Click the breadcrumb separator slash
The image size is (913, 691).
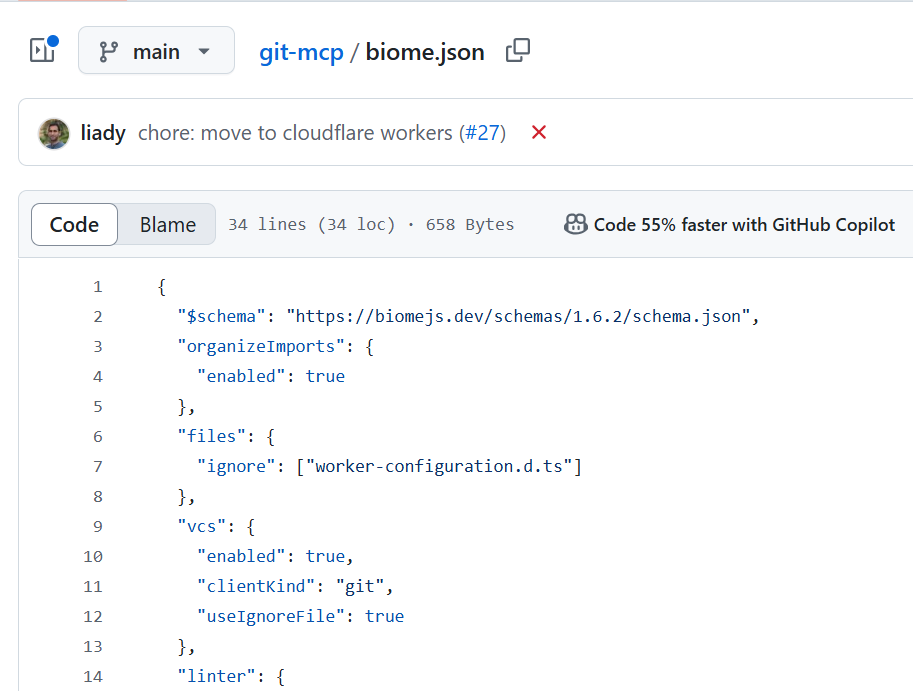[353, 51]
